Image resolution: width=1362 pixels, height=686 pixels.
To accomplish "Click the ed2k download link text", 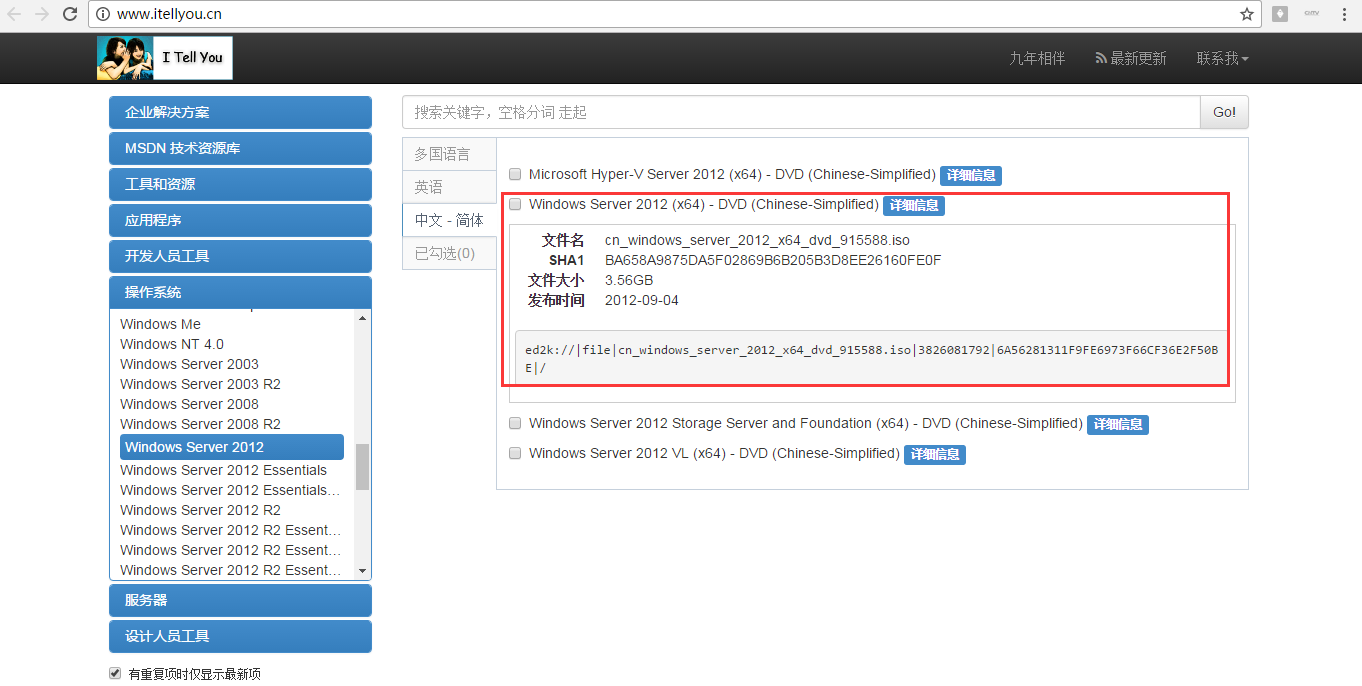I will (872, 359).
